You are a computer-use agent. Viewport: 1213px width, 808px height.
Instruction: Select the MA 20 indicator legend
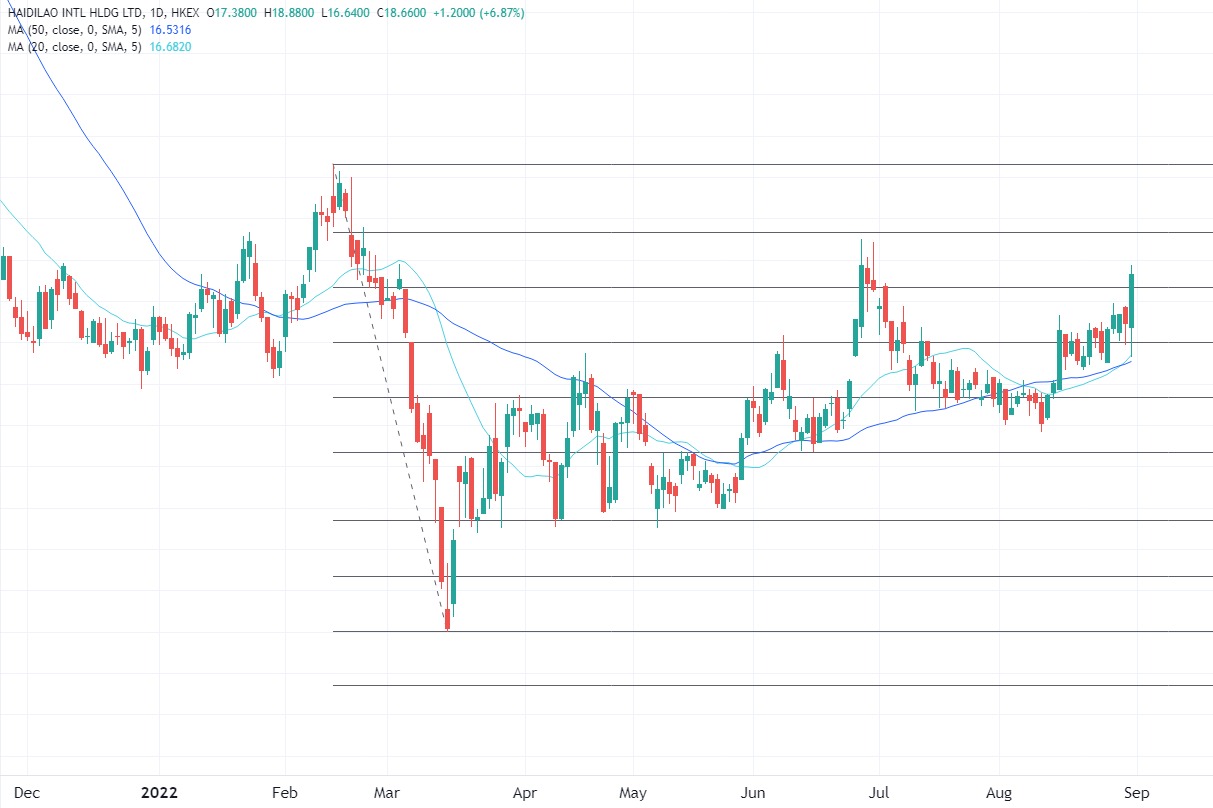click(72, 46)
